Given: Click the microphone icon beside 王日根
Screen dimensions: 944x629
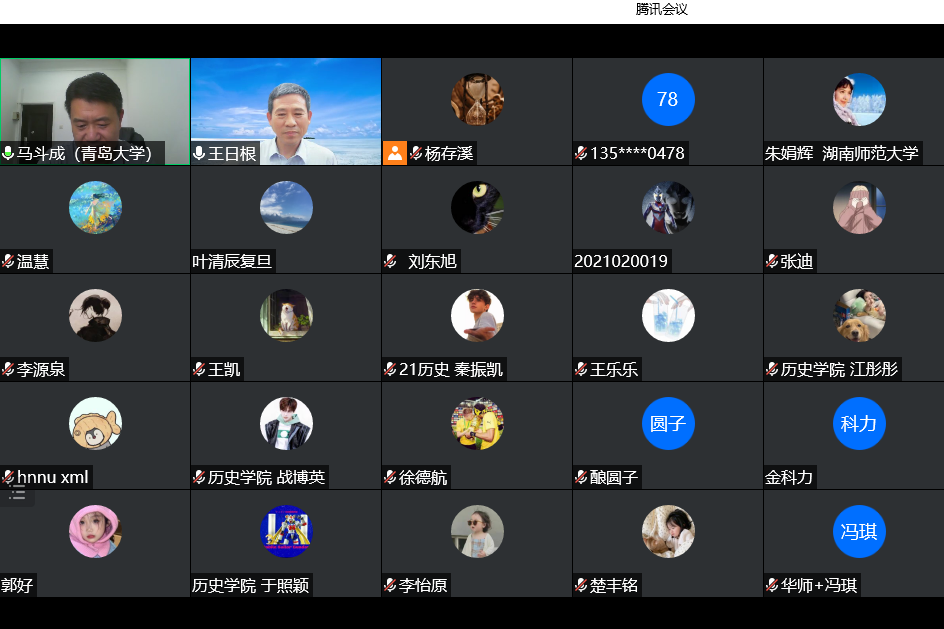Looking at the screenshot, I should 199,153.
